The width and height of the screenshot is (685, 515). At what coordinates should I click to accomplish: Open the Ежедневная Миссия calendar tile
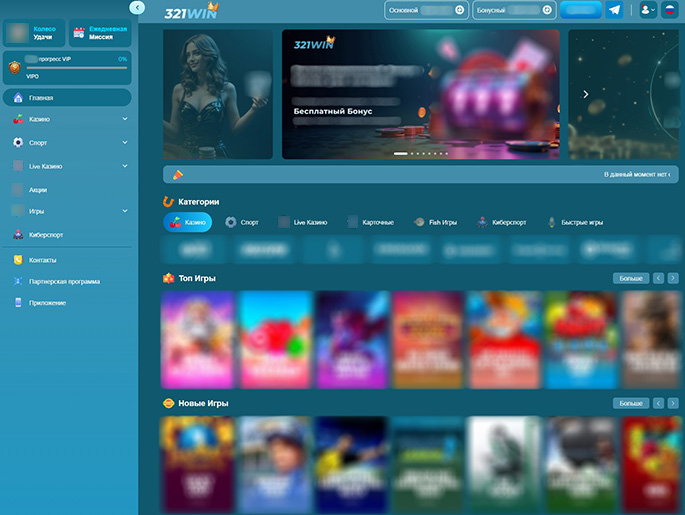(x=101, y=33)
